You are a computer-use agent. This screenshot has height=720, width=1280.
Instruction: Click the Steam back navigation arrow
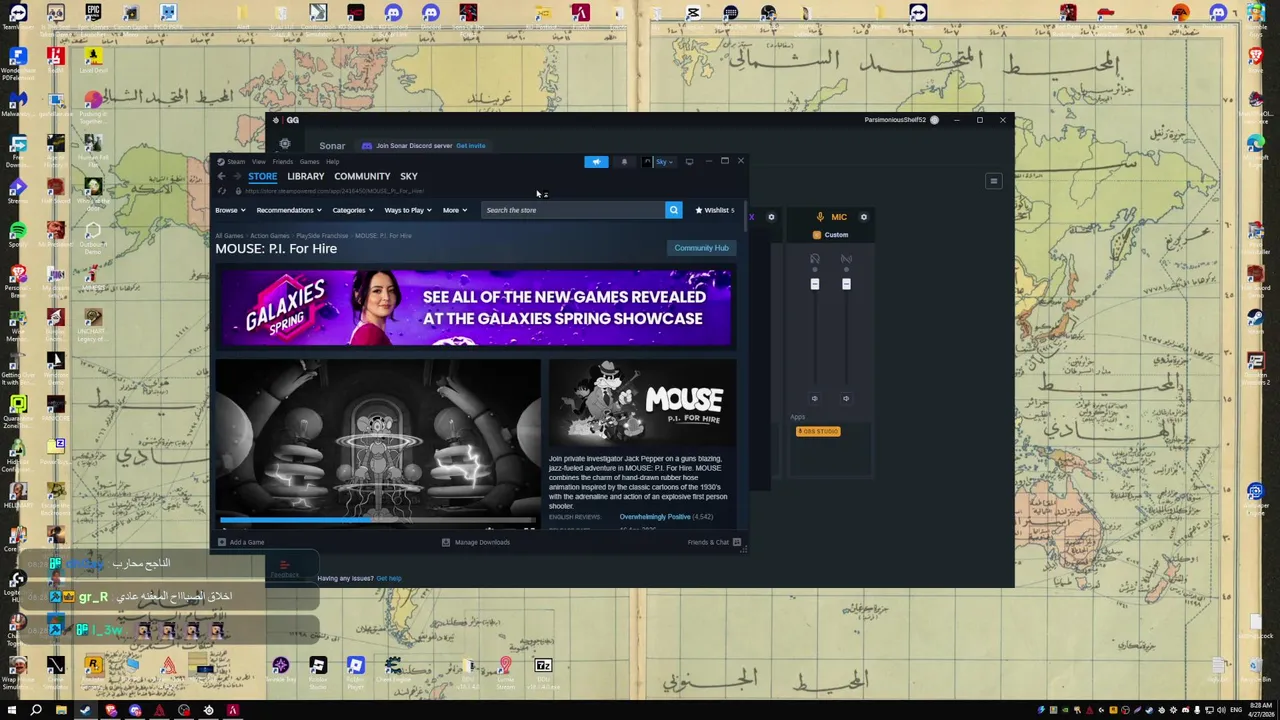(221, 176)
